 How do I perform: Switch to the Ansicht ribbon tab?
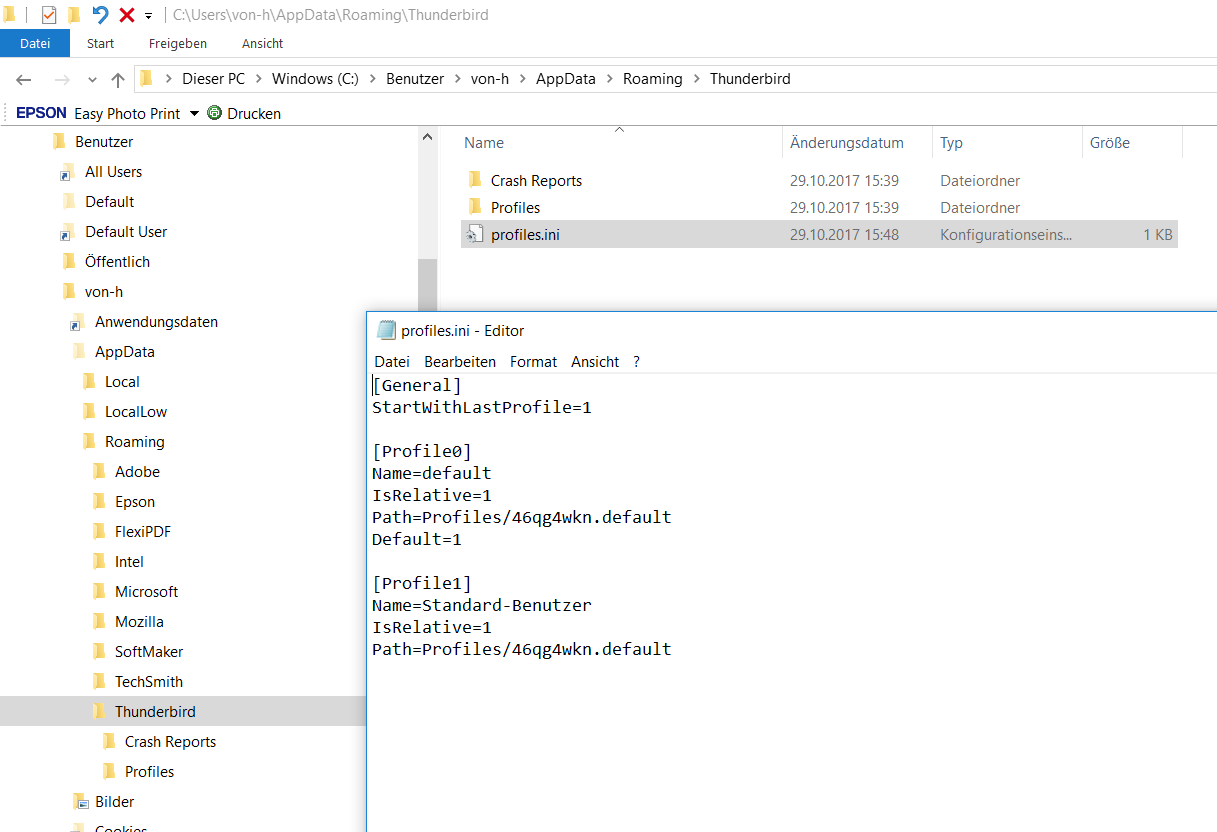coord(262,43)
